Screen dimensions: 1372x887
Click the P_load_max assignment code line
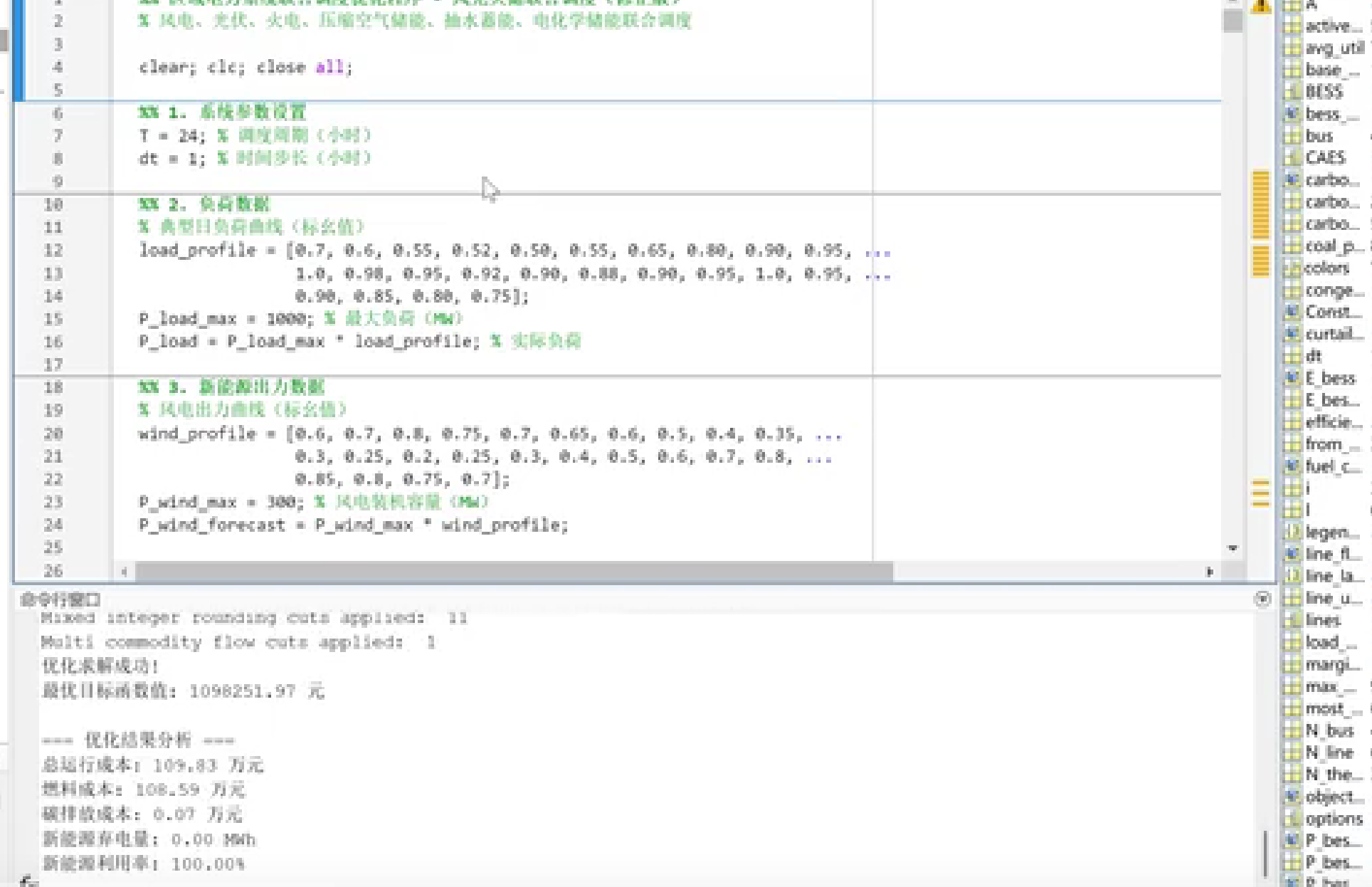tap(226, 319)
